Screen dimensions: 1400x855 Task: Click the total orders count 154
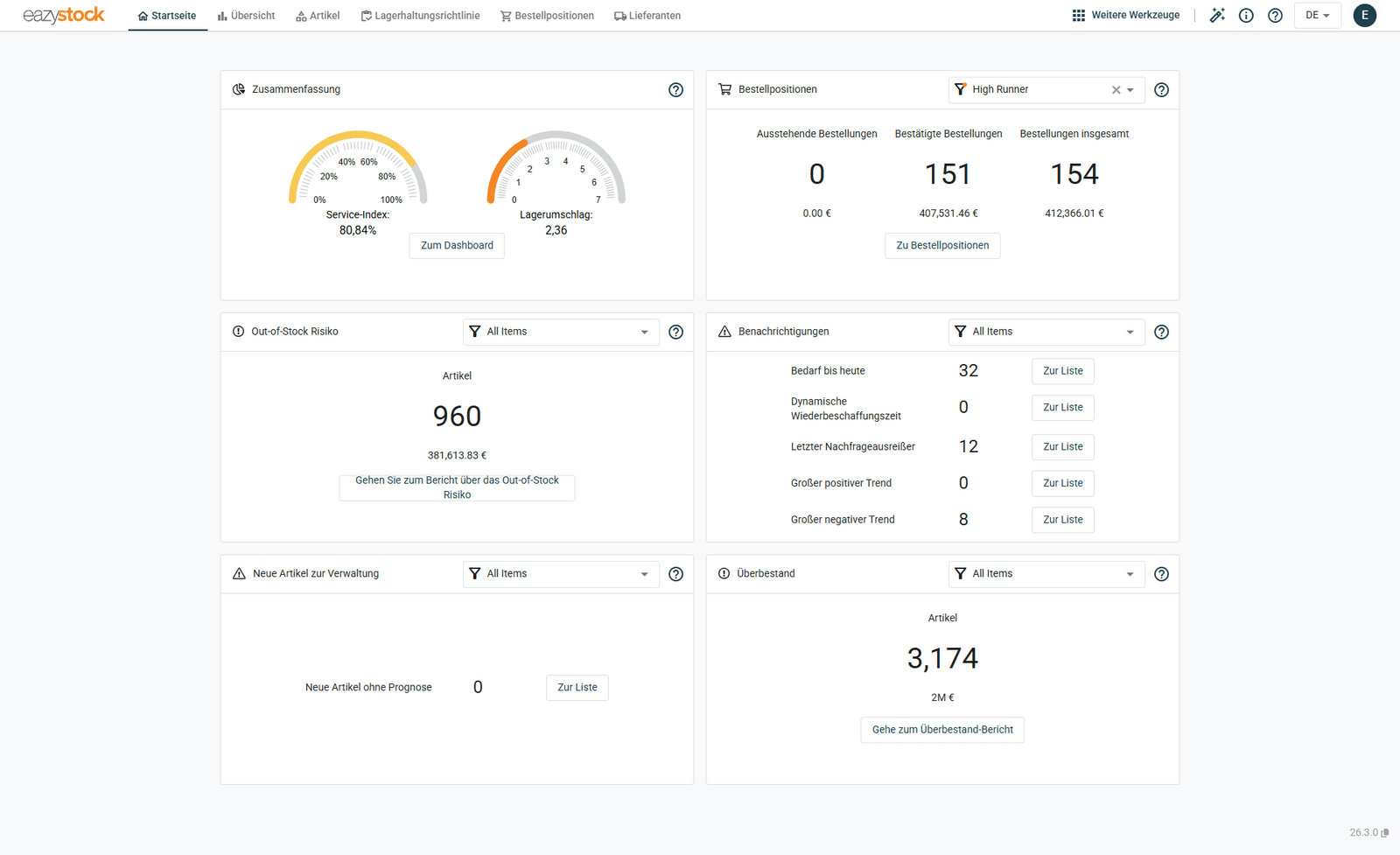[1074, 174]
